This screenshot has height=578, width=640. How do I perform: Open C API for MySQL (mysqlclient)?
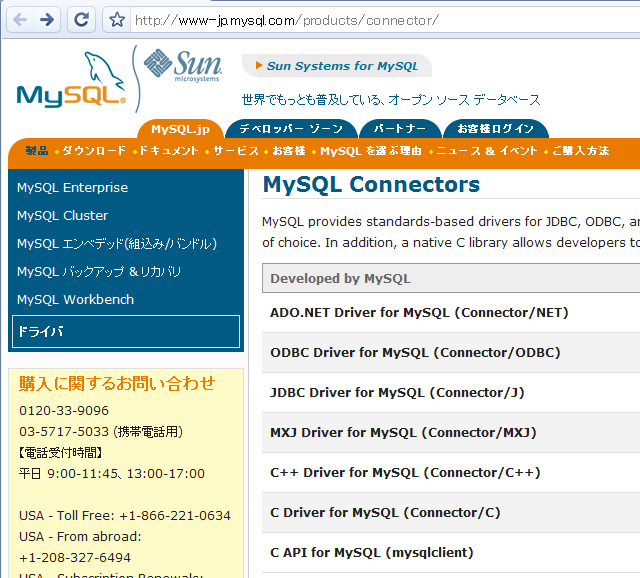[372, 553]
